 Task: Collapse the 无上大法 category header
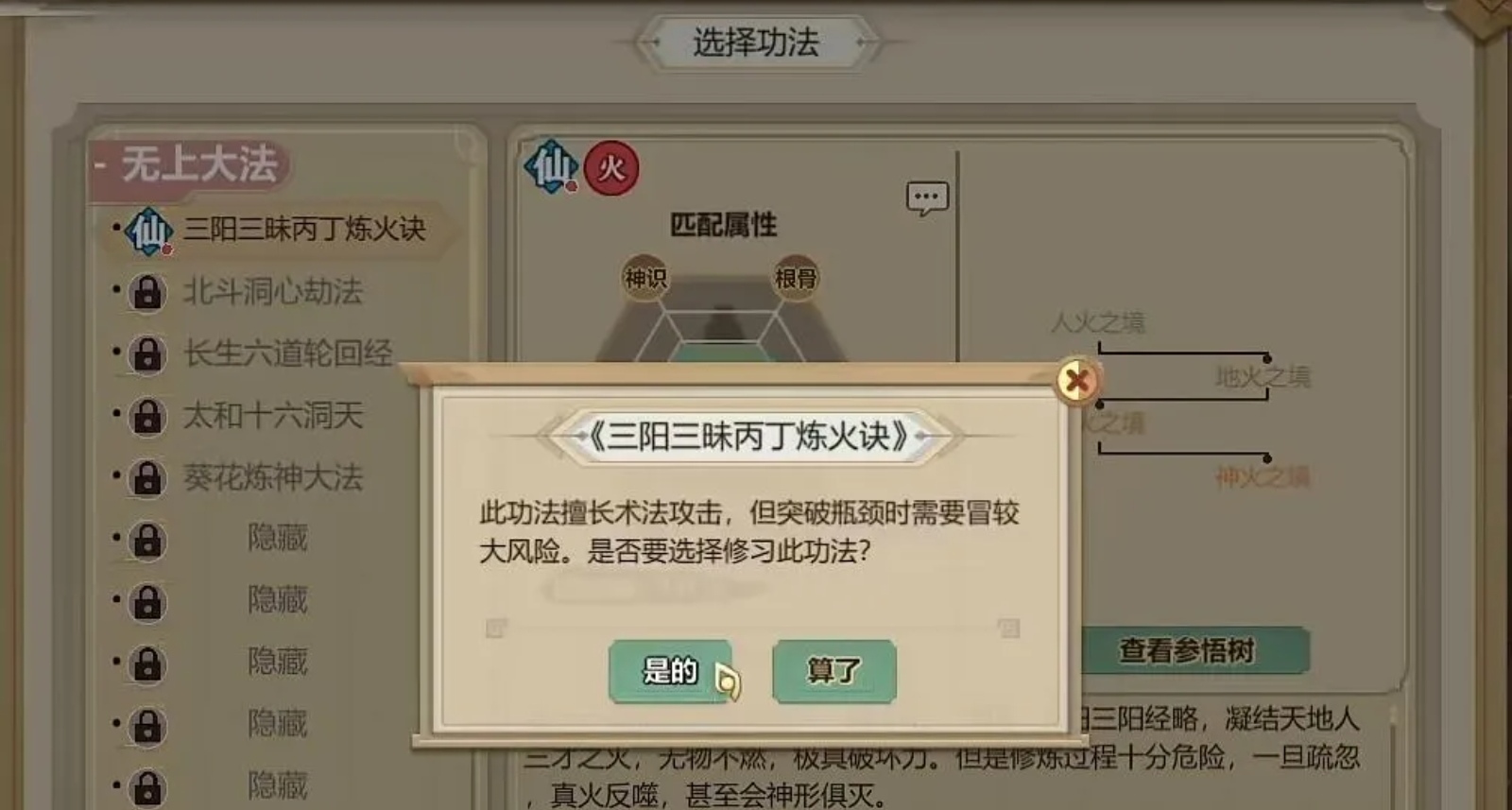pyautogui.click(x=189, y=166)
